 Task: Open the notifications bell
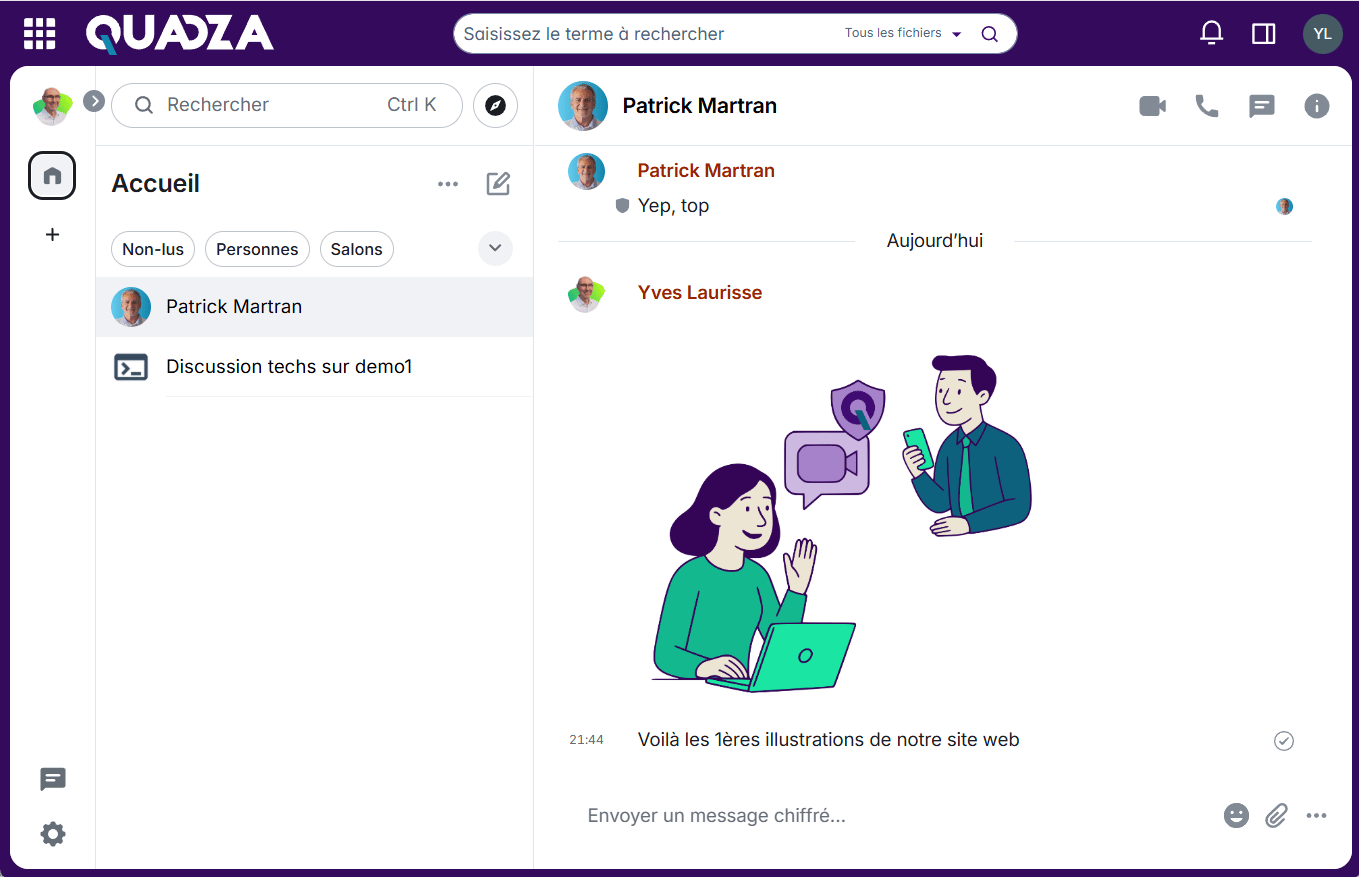(1211, 34)
